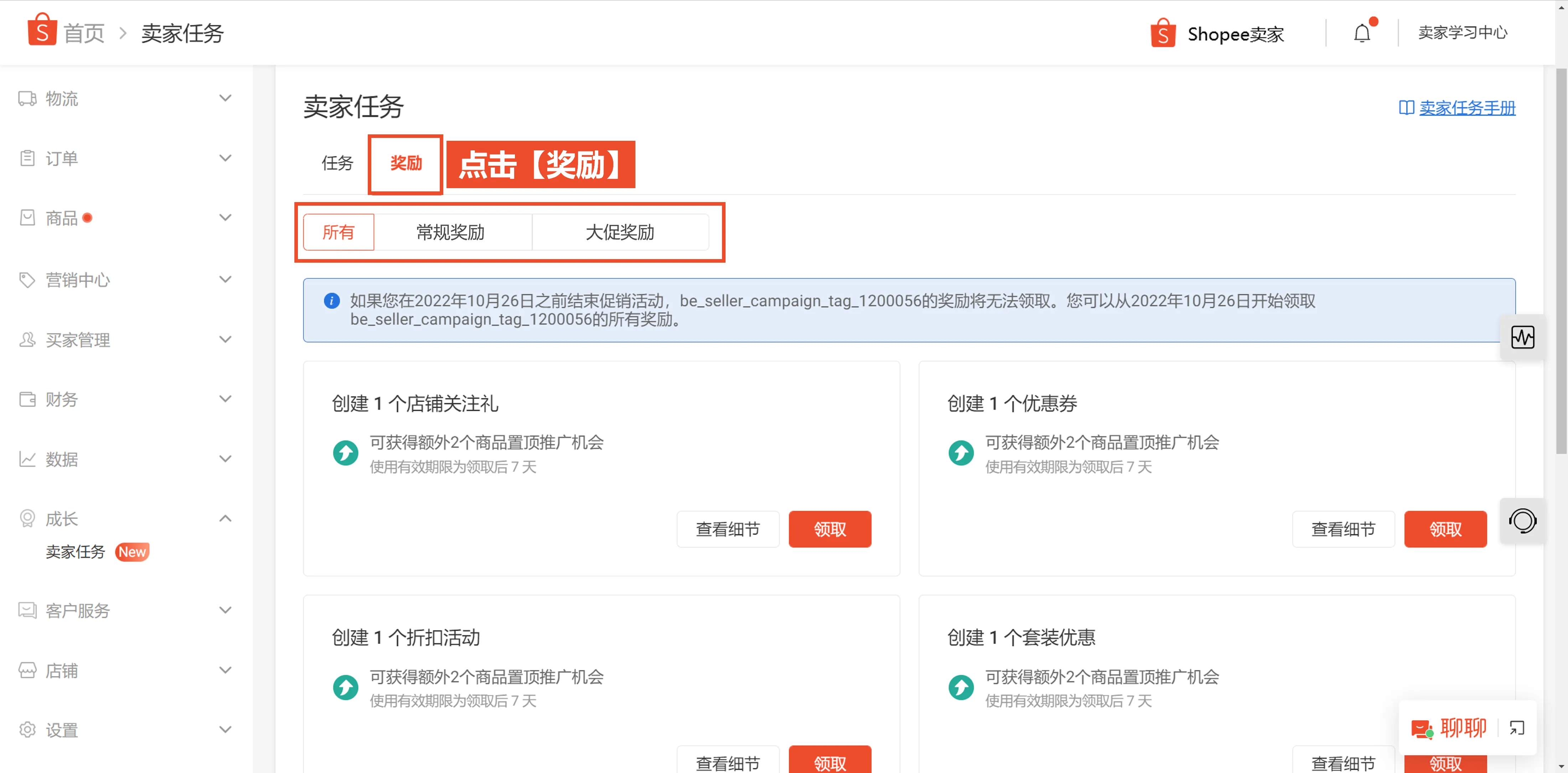
Task: Expand the 订单 orders section
Action: click(226, 158)
